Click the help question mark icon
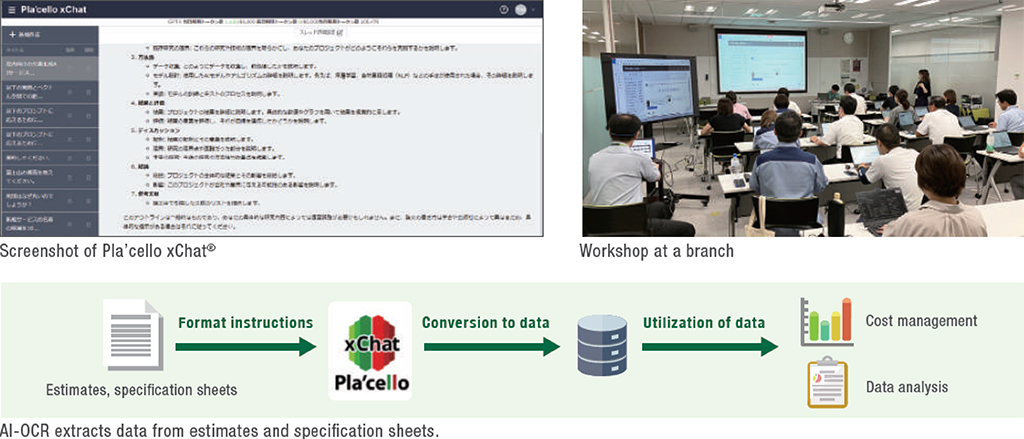Image resolution: width=1024 pixels, height=439 pixels. click(x=504, y=9)
